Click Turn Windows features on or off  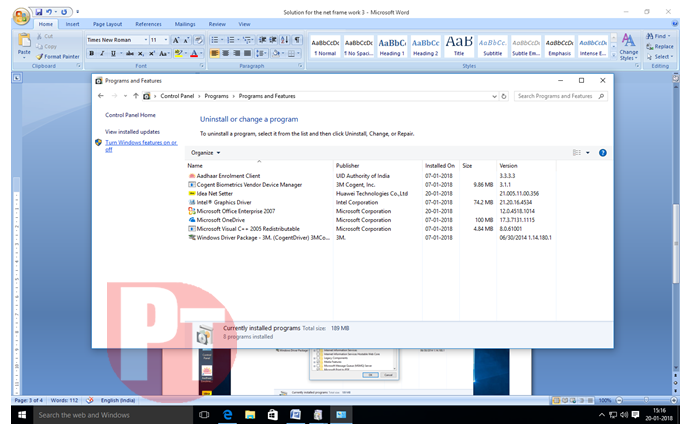point(141,146)
